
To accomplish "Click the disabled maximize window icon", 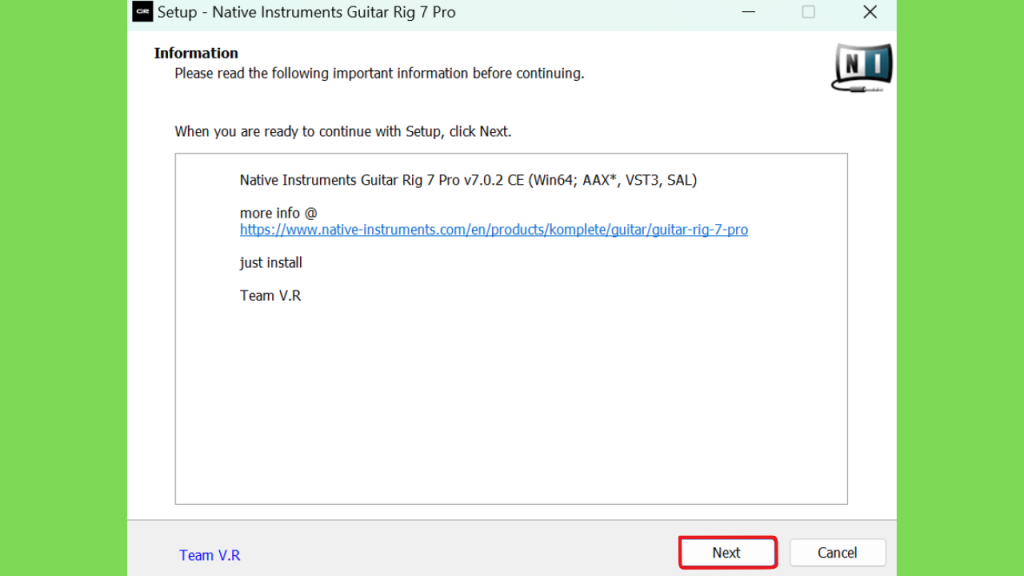I will coord(808,12).
